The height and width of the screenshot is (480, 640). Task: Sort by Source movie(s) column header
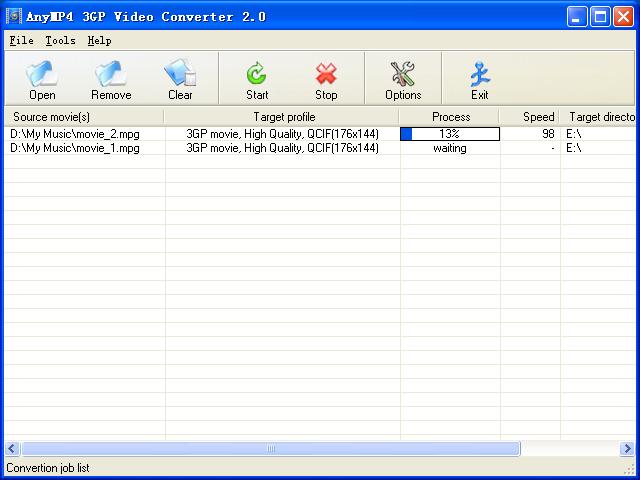(x=84, y=117)
